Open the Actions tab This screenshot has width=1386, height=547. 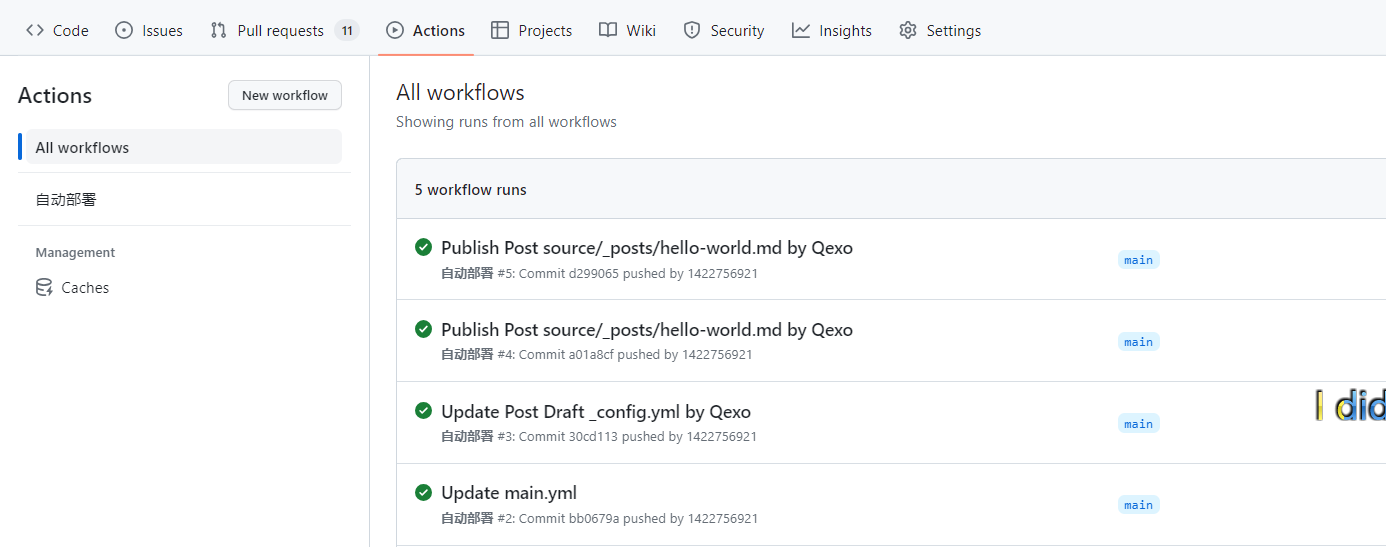[x=426, y=30]
